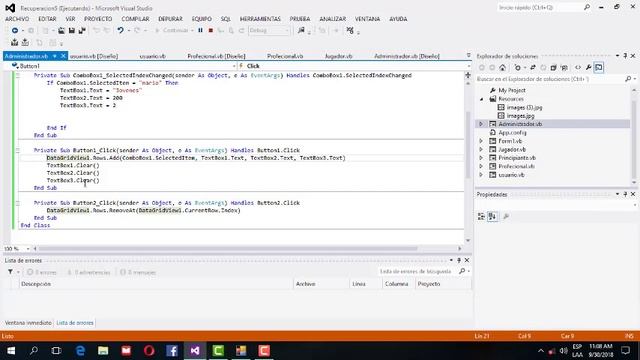The image size is (640, 360).
Task: Click the Sync with Active Document icon
Action: 533,68
